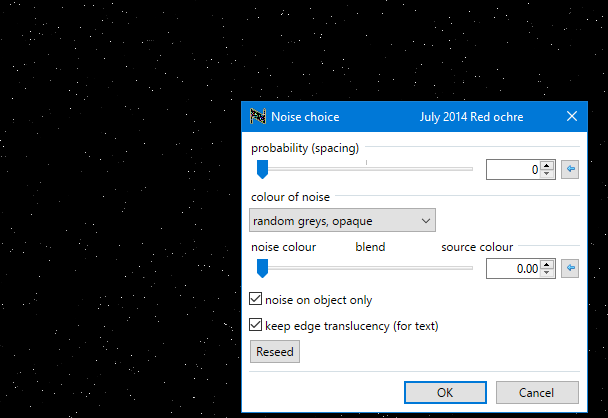Screen dimensions: 608x418
Task: Click the 'colour of noise' label
Action: 290,197
